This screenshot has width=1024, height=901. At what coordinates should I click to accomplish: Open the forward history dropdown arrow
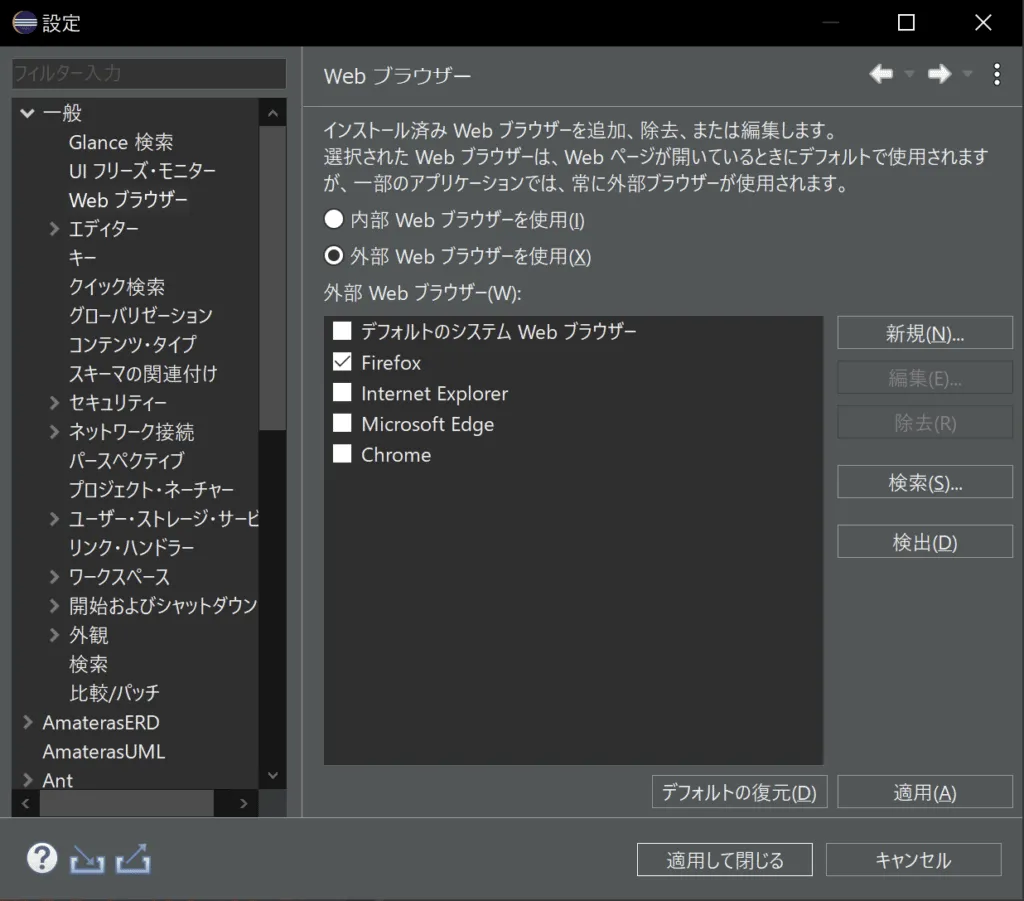(x=968, y=74)
